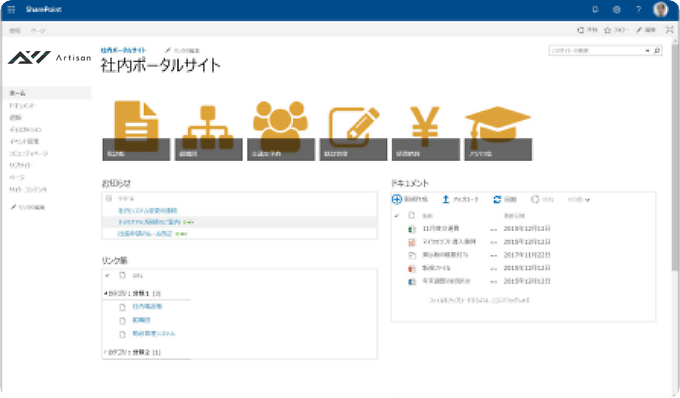This screenshot has height=398, width=680.
Task: Click the Excel icon of 11月度交通費
Action: pos(412,229)
